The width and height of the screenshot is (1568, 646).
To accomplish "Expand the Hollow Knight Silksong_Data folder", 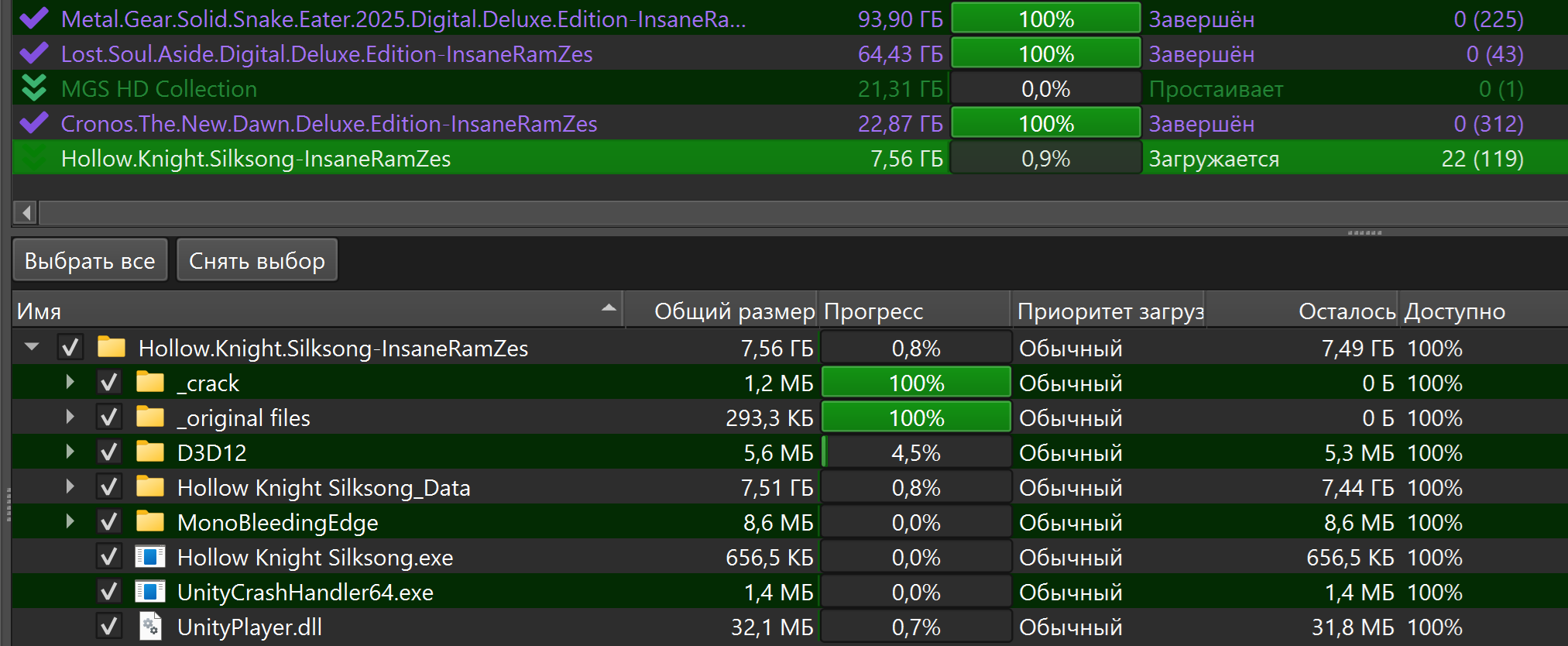I will [x=70, y=486].
